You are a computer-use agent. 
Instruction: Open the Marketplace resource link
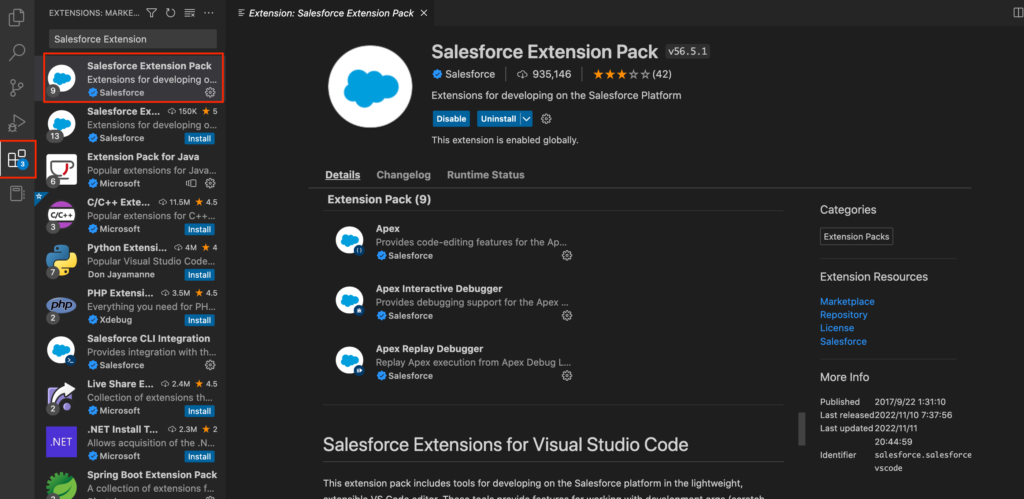coord(847,301)
